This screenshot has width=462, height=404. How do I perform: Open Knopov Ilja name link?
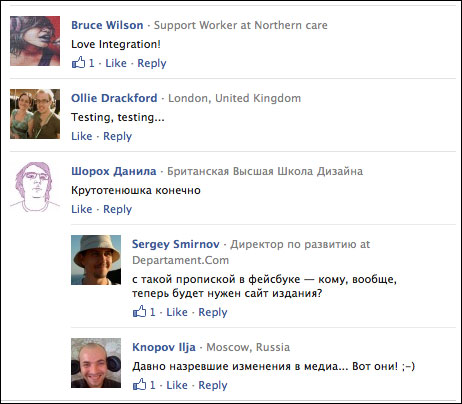[x=164, y=347]
